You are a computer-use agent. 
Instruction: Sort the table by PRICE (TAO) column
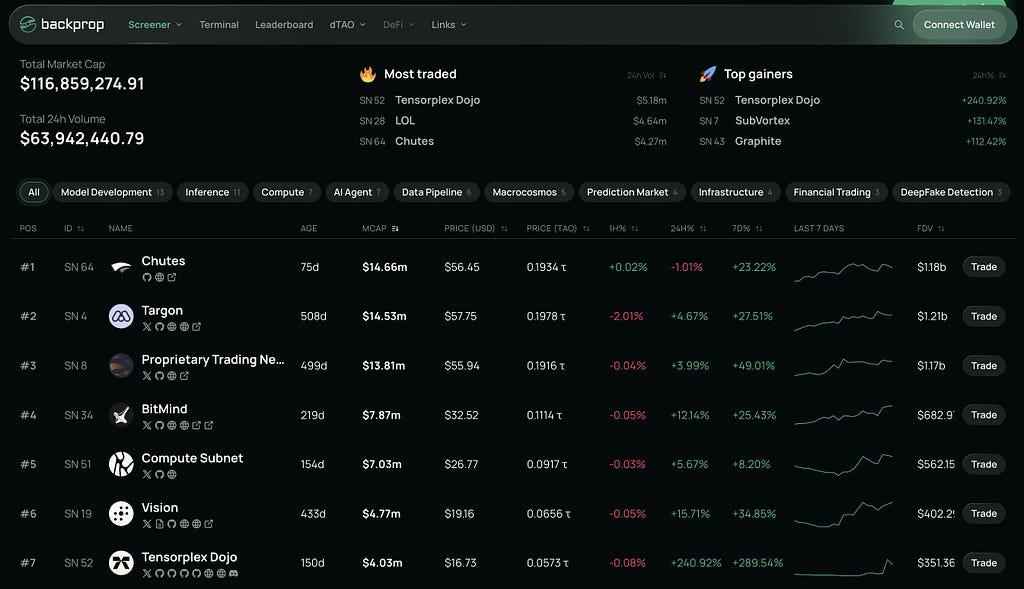[x=558, y=229]
